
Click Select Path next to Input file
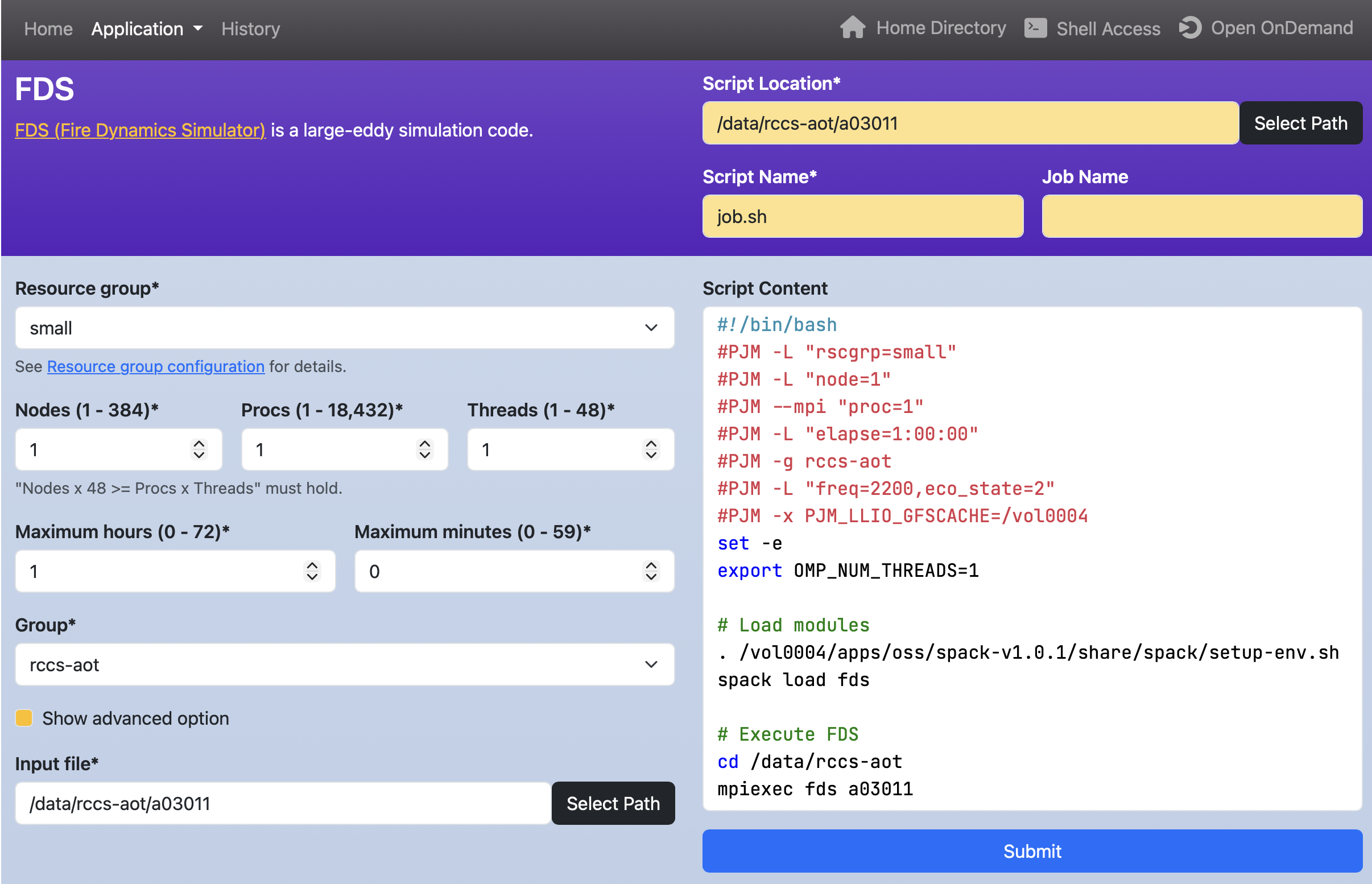613,803
